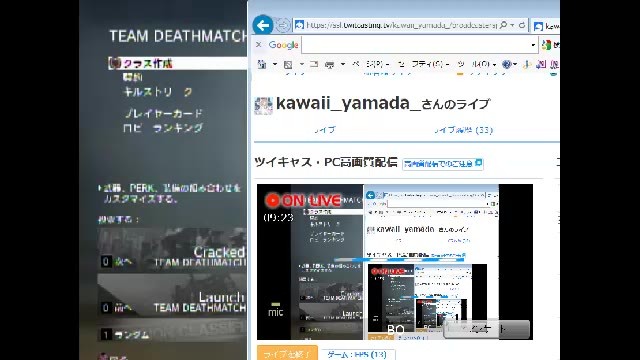Click the gray button over the player

pos(487,329)
